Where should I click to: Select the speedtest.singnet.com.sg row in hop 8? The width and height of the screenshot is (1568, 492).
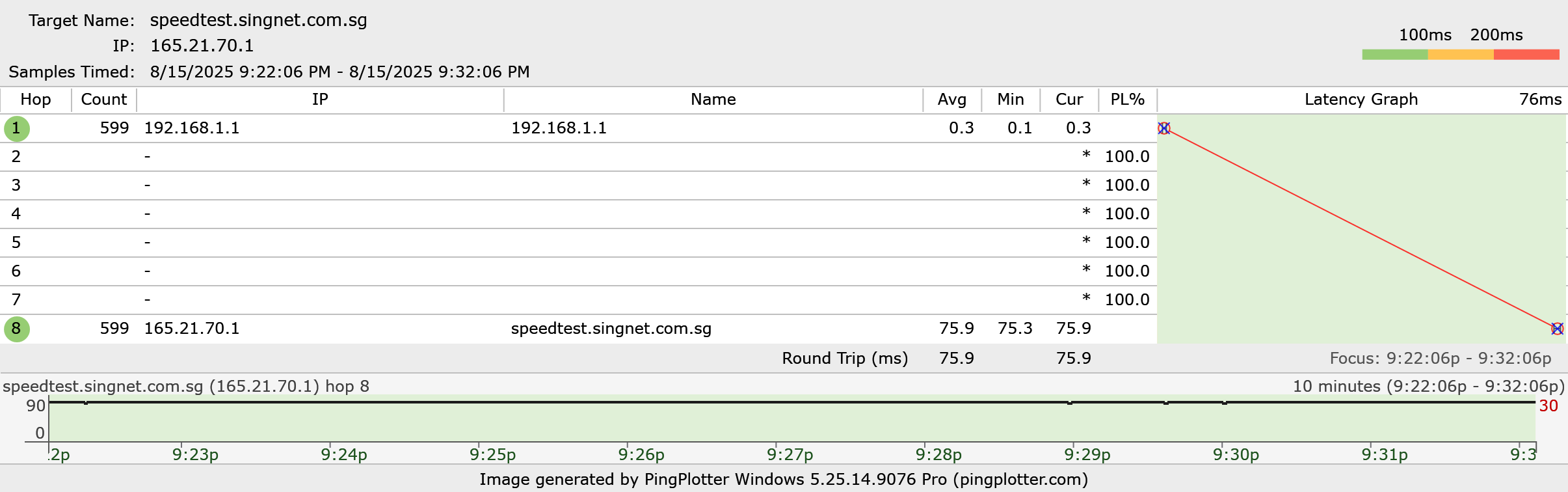tap(611, 329)
